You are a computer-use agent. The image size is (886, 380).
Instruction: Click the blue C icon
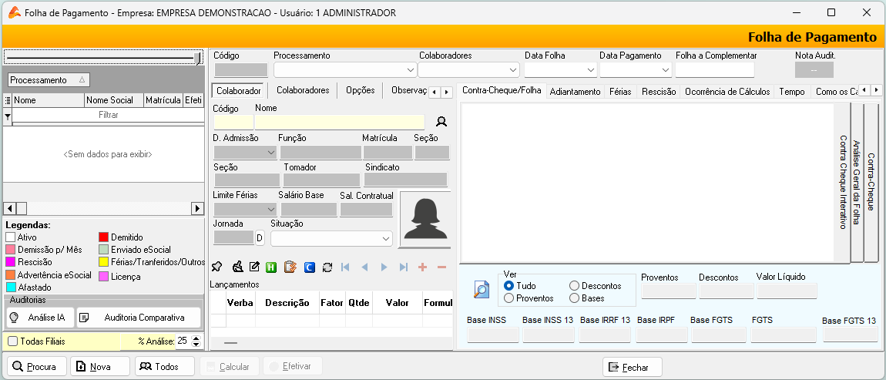(x=309, y=267)
